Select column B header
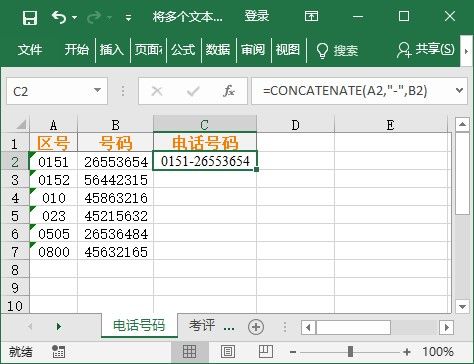This screenshot has width=474, height=364. click(115, 125)
